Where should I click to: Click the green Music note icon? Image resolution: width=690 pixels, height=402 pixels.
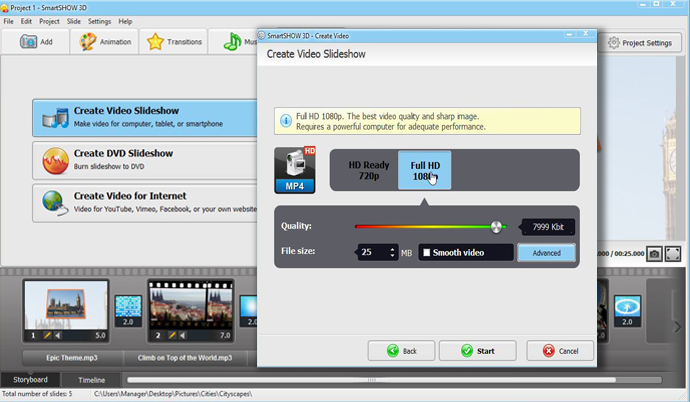232,42
